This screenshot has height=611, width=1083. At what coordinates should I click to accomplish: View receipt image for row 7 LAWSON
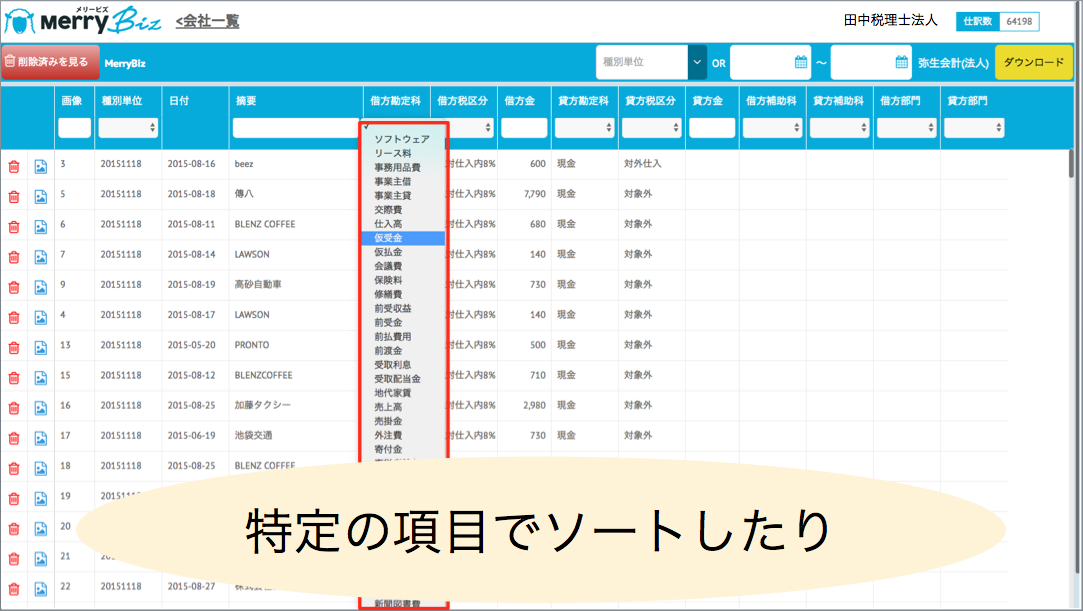coord(41,257)
